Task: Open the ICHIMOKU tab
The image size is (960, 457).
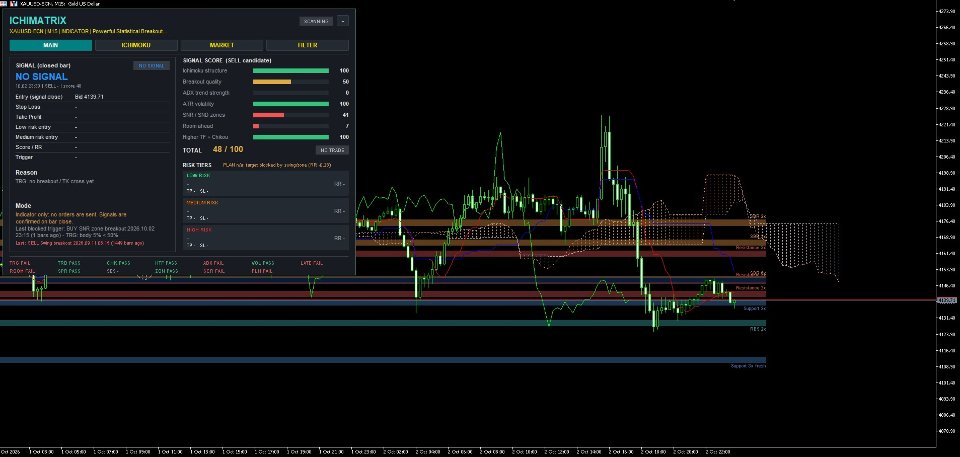Action: (x=137, y=45)
